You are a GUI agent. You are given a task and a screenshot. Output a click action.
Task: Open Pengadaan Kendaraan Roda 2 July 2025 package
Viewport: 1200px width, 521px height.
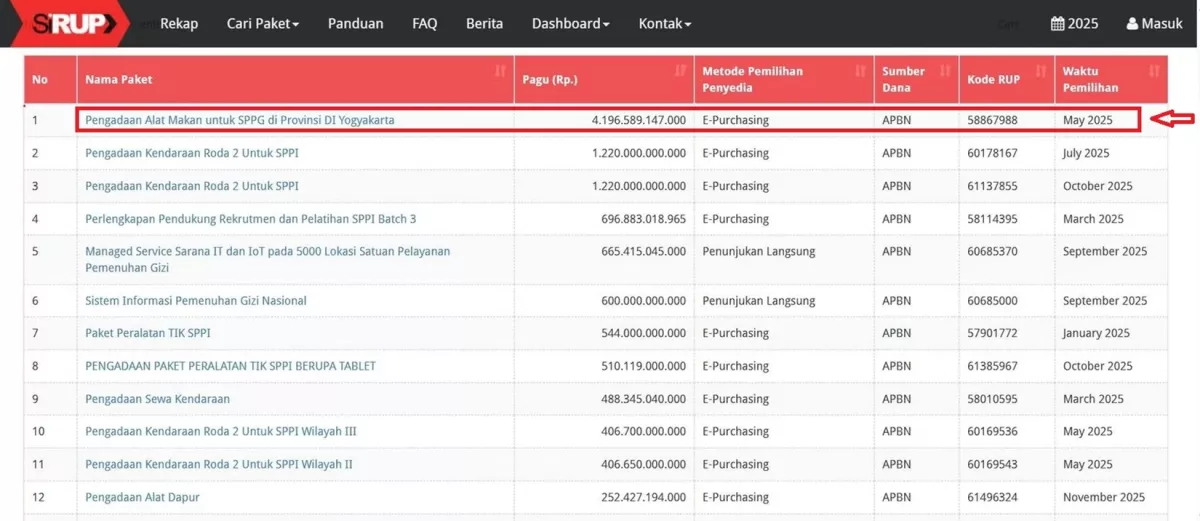192,153
